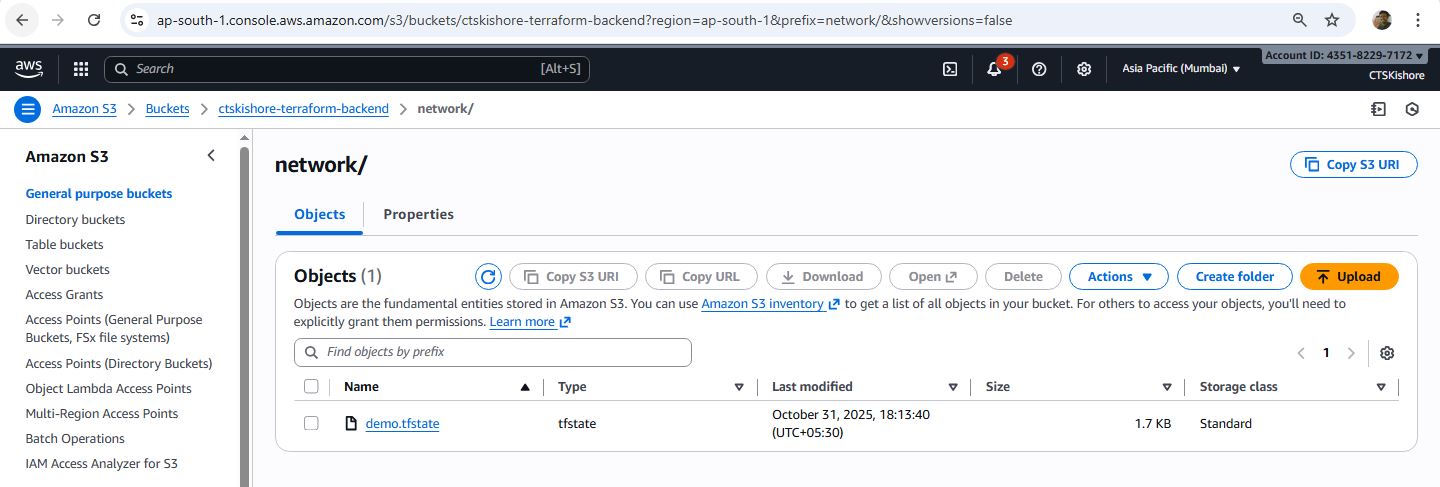This screenshot has width=1440, height=487.
Task: Open the demo.tfstate object link
Action: [x=402, y=423]
